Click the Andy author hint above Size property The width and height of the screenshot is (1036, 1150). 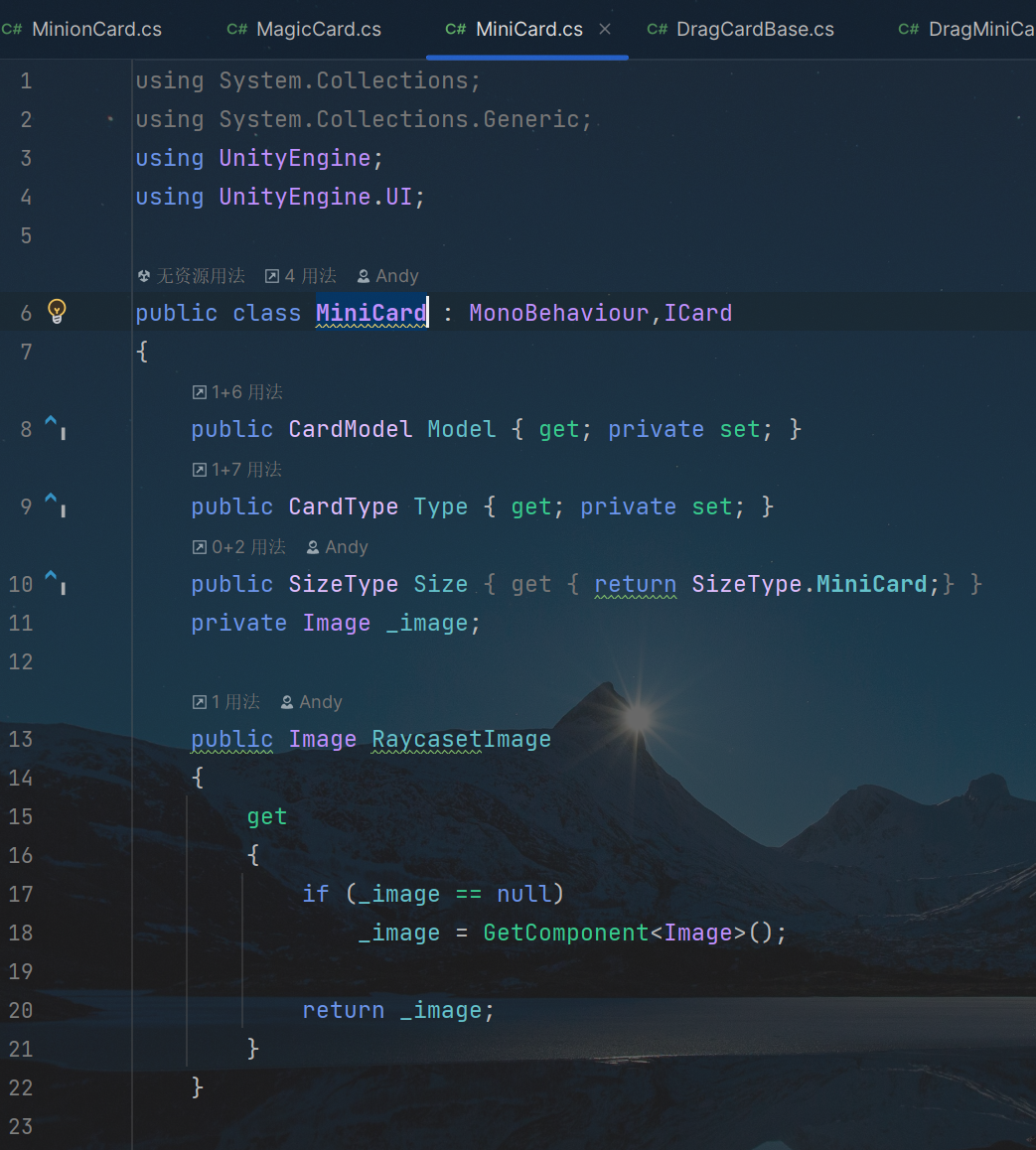[x=337, y=547]
